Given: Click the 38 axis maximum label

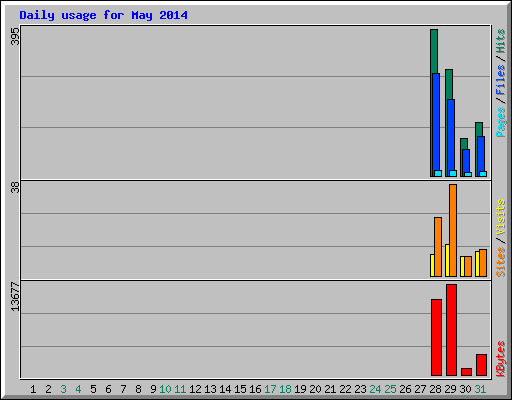Looking at the screenshot, I should tap(15, 187).
